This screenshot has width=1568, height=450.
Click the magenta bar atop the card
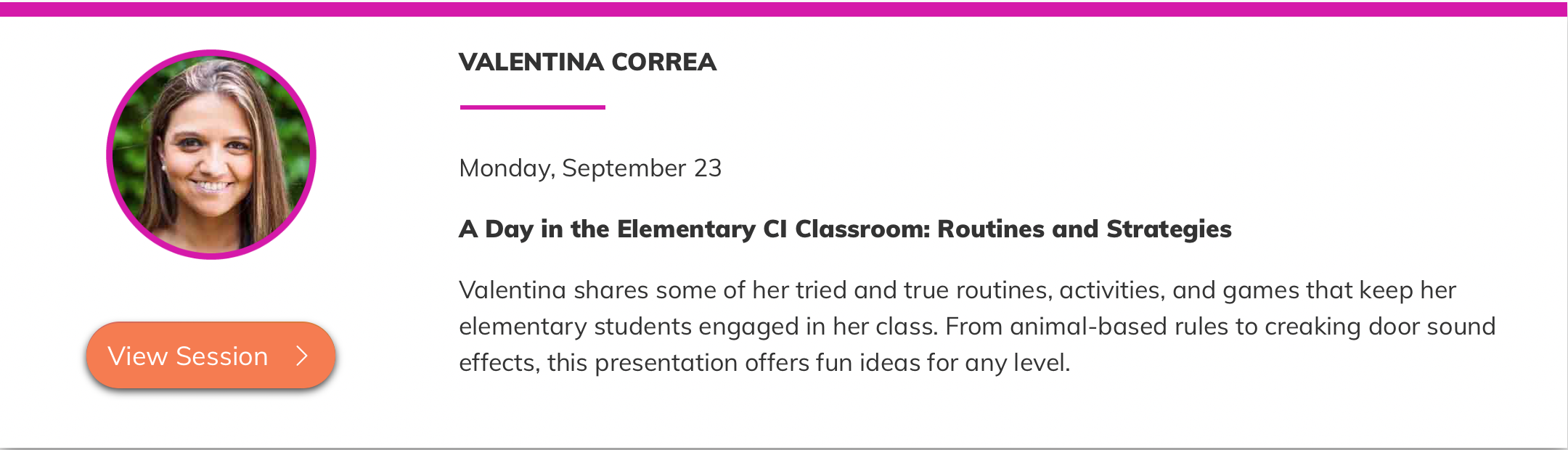tap(784, 9)
